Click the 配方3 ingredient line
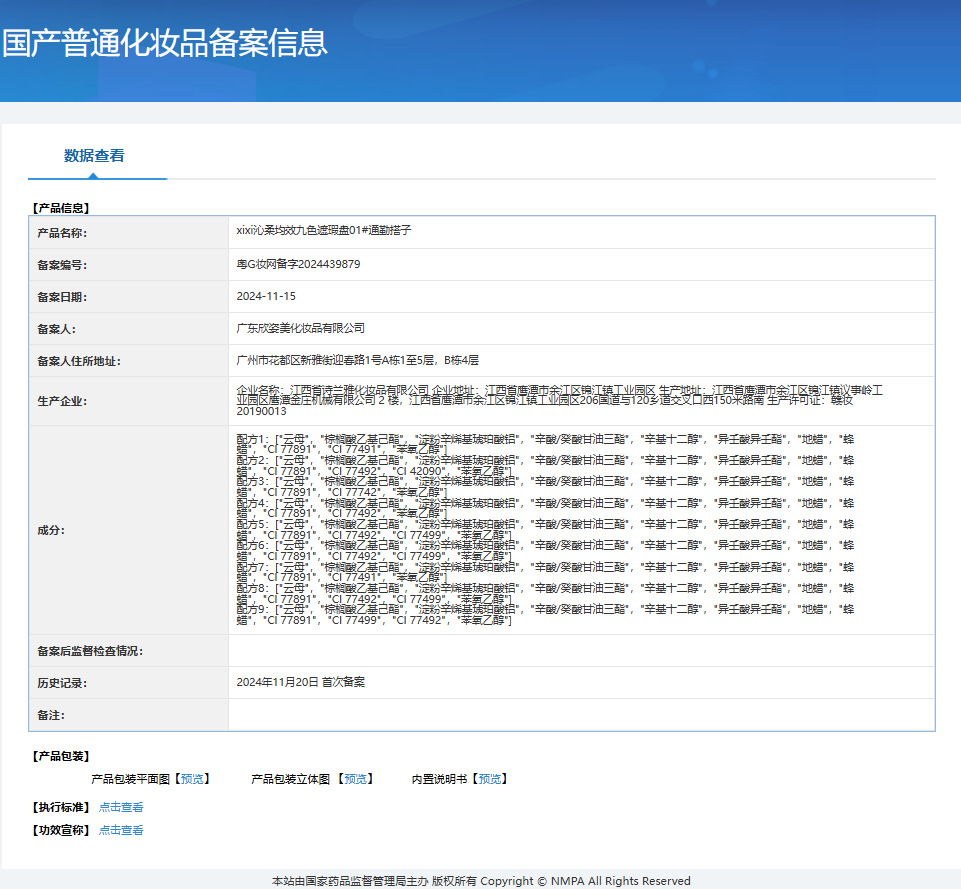 tap(545, 486)
